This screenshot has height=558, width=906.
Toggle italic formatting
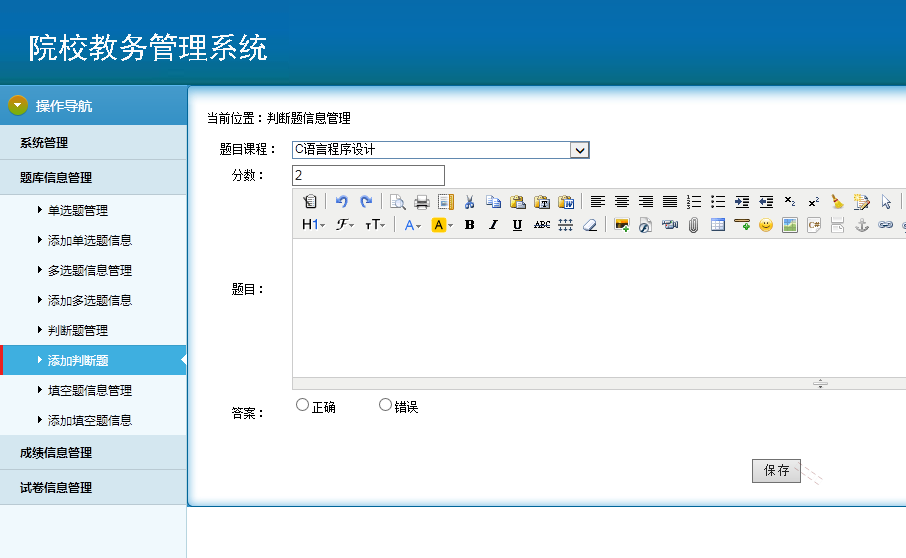pyautogui.click(x=493, y=225)
